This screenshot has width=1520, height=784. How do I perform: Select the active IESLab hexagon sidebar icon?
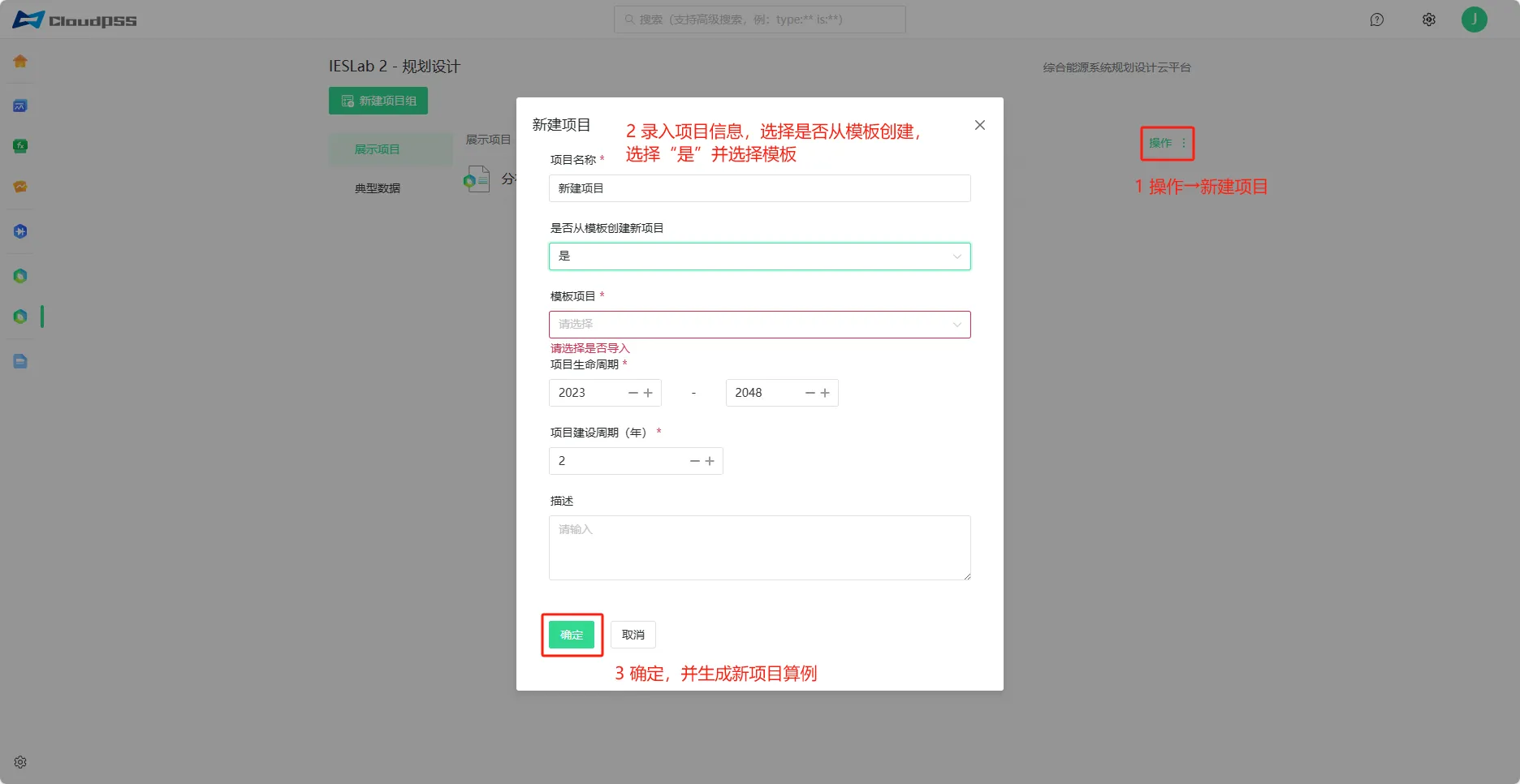click(x=20, y=317)
